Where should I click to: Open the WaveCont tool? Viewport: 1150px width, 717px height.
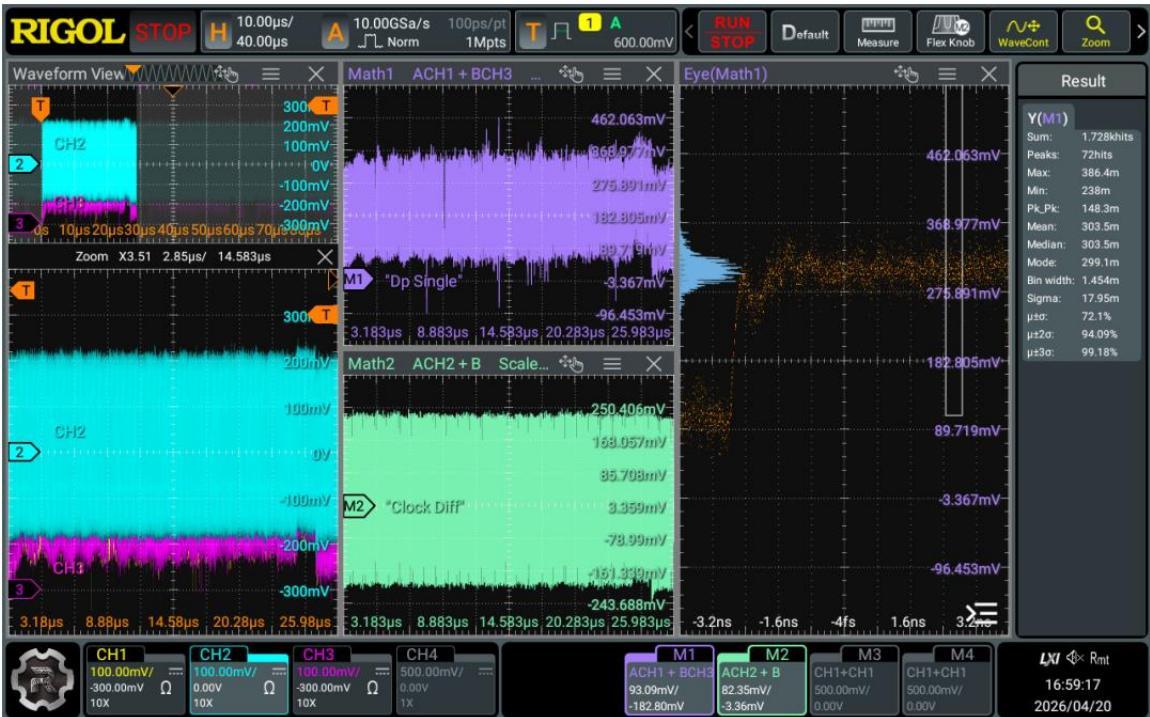click(x=1023, y=32)
